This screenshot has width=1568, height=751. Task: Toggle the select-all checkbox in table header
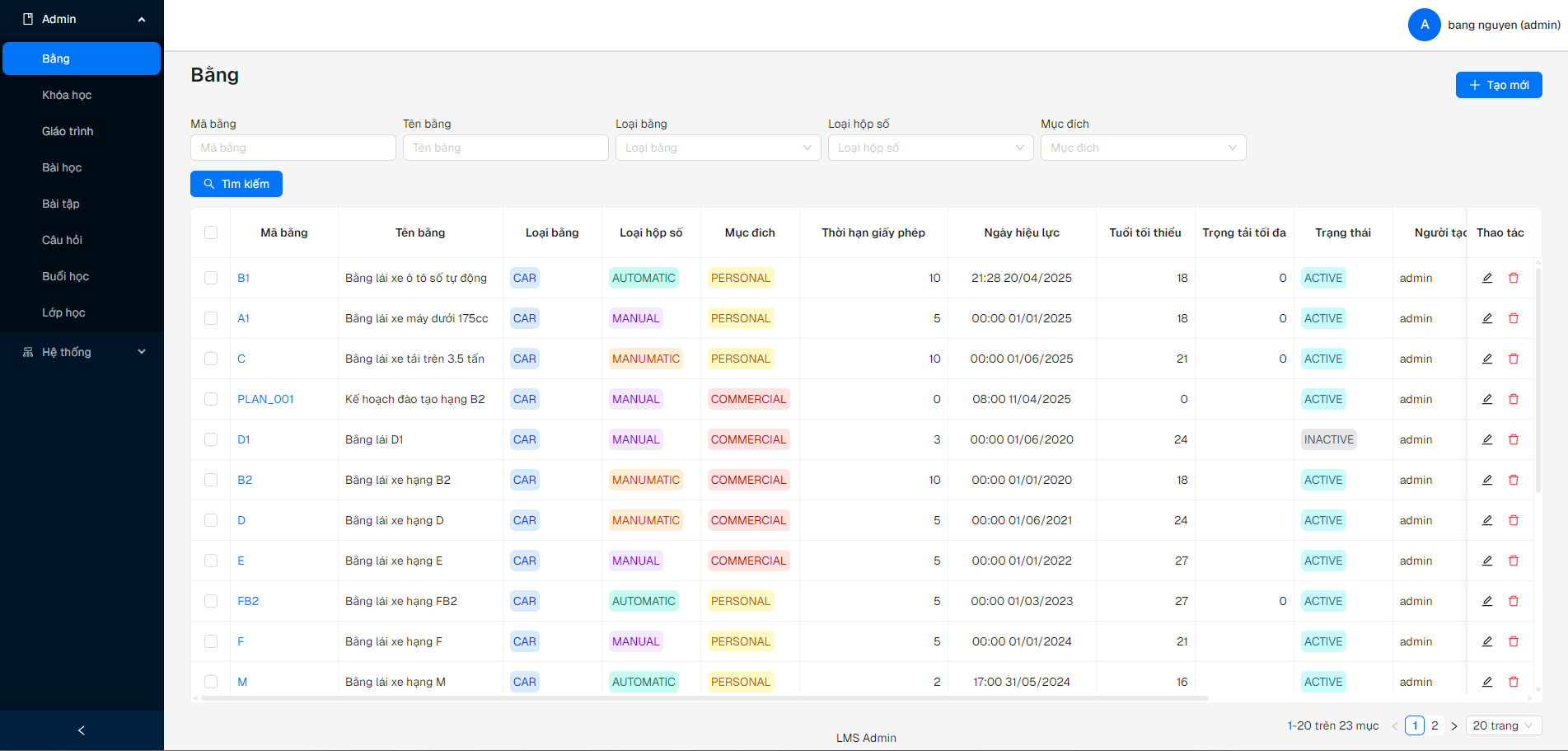tap(211, 232)
